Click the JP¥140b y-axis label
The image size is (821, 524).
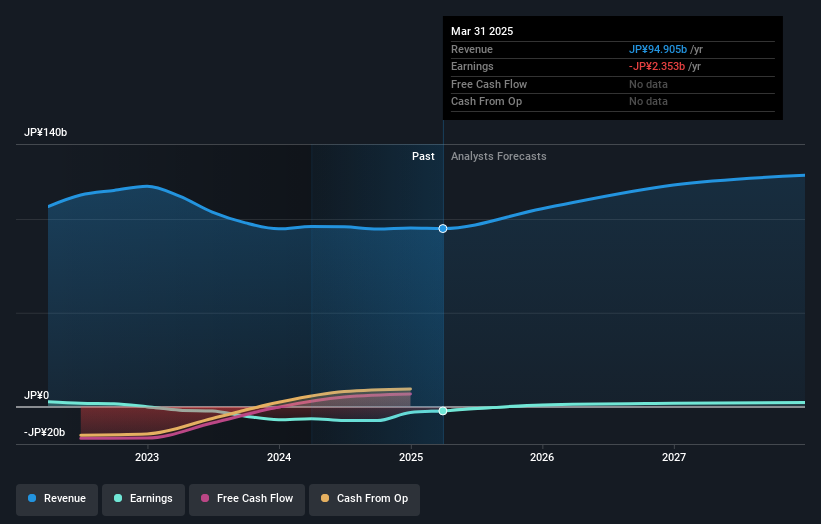[x=46, y=132]
